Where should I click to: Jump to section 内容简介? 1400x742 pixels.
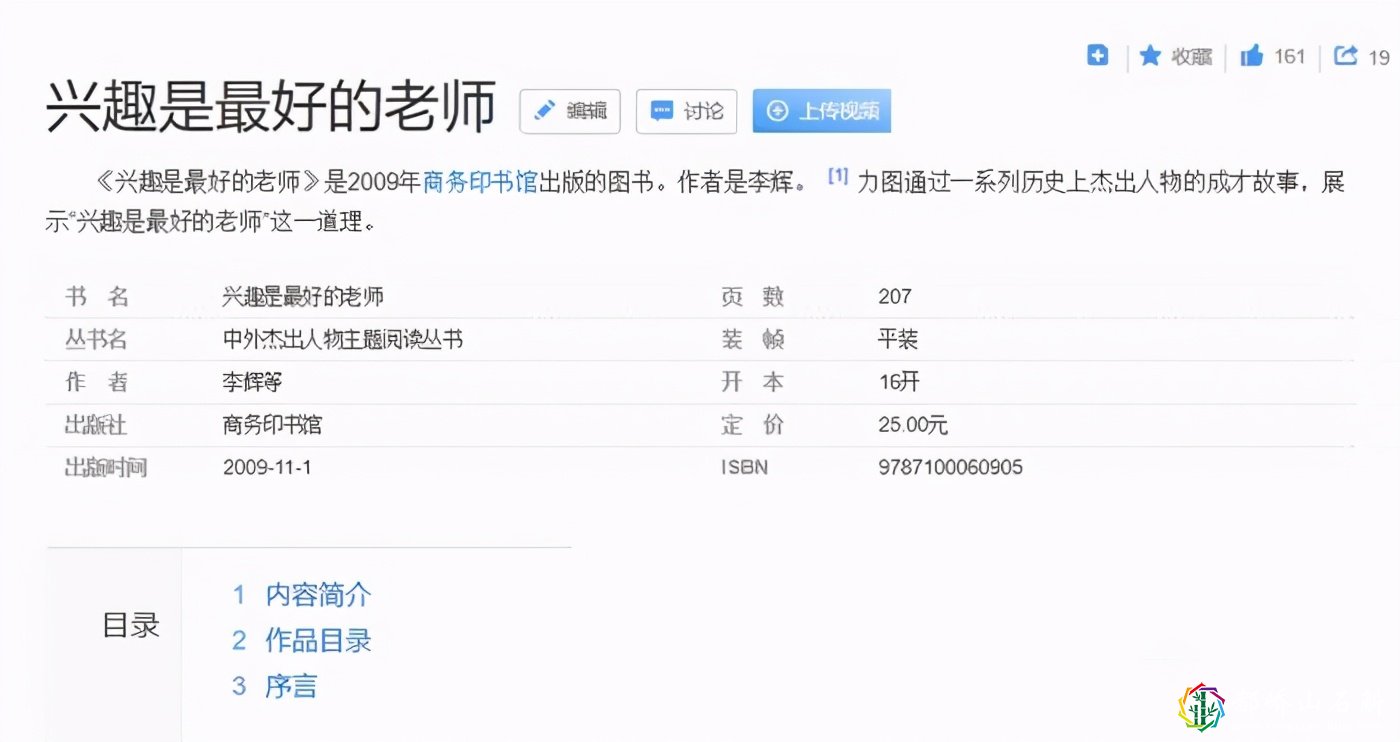(x=318, y=595)
